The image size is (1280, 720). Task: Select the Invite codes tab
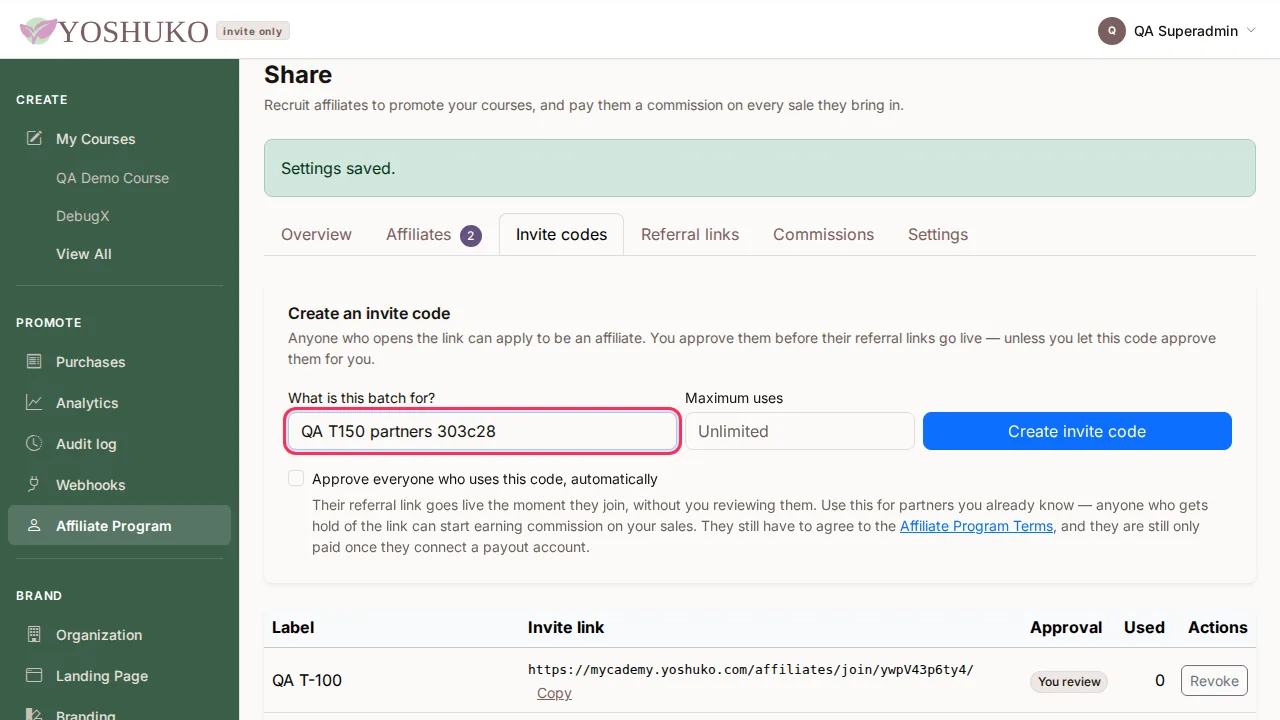coord(561,234)
